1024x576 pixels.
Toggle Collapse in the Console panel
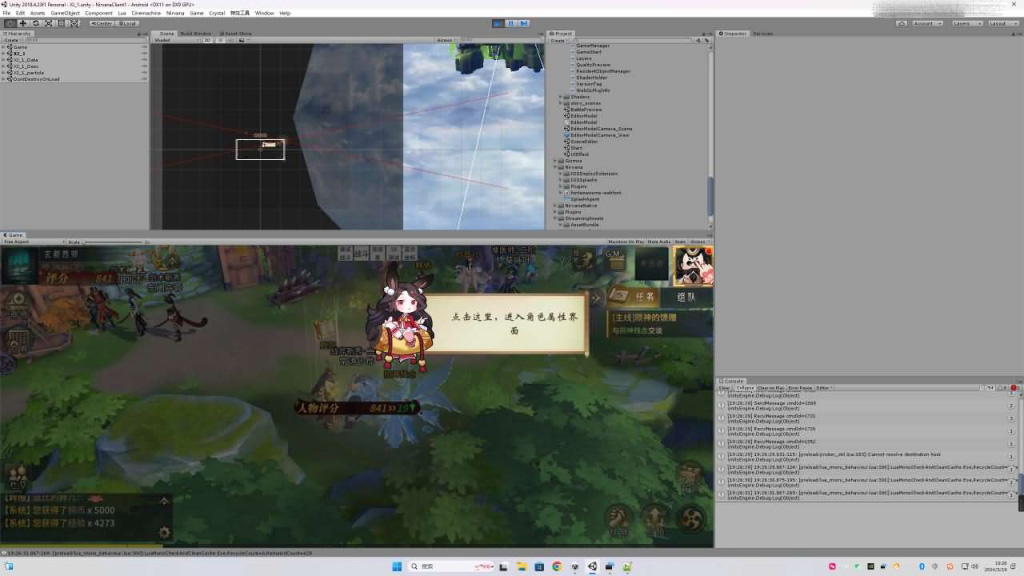[745, 387]
